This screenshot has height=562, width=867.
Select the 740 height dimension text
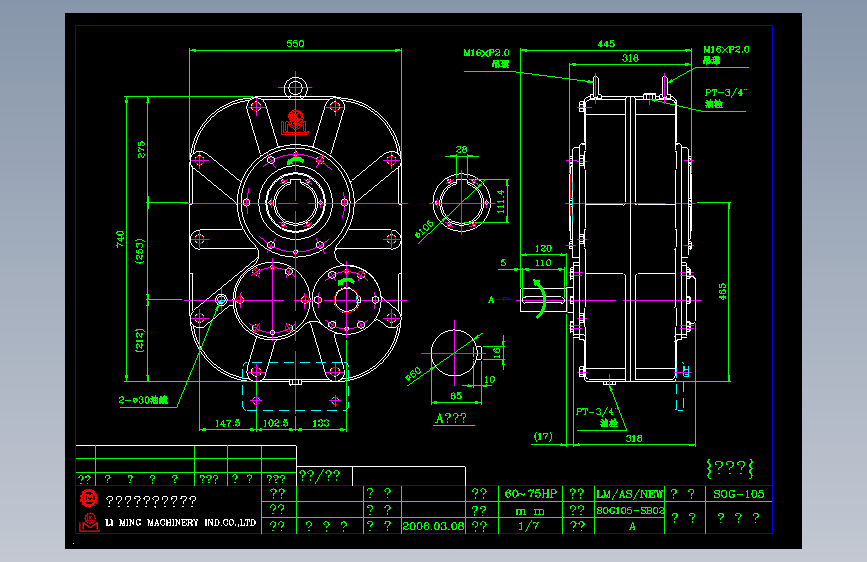tap(120, 239)
